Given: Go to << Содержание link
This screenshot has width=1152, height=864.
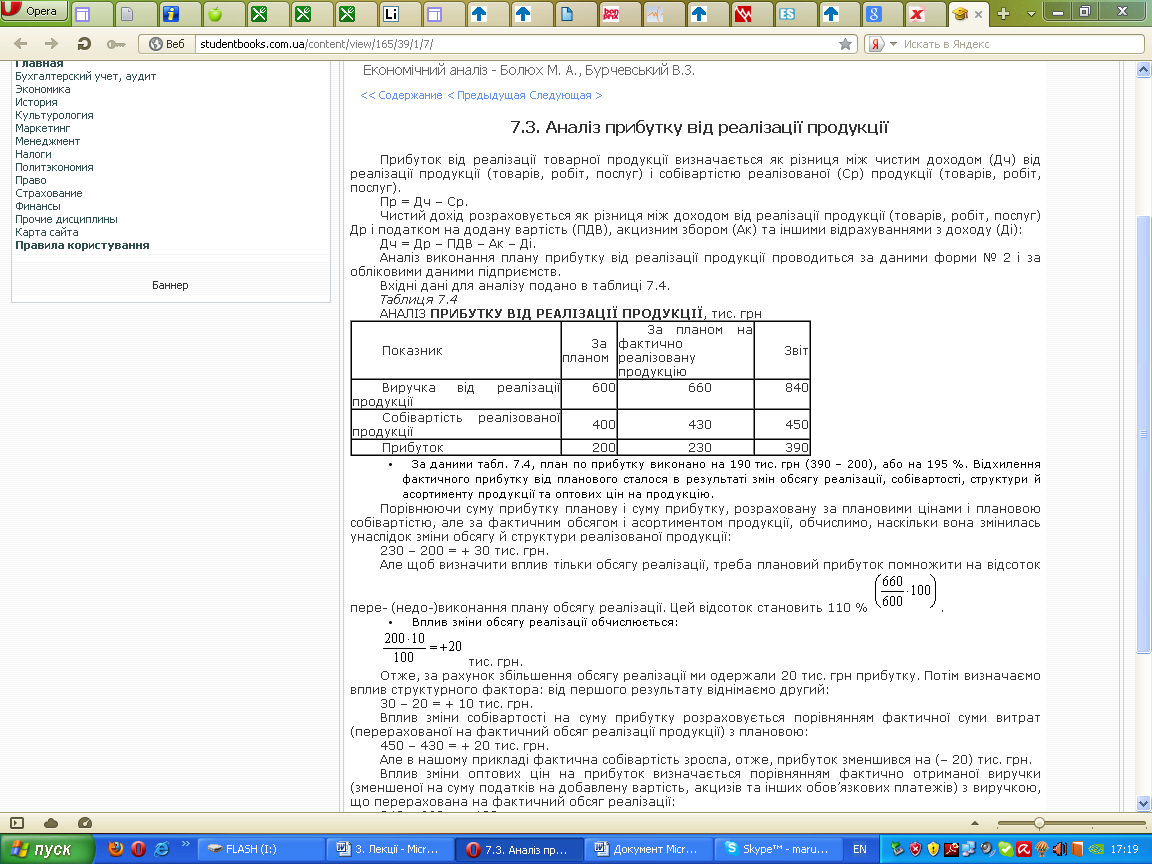Looking at the screenshot, I should click(401, 96).
